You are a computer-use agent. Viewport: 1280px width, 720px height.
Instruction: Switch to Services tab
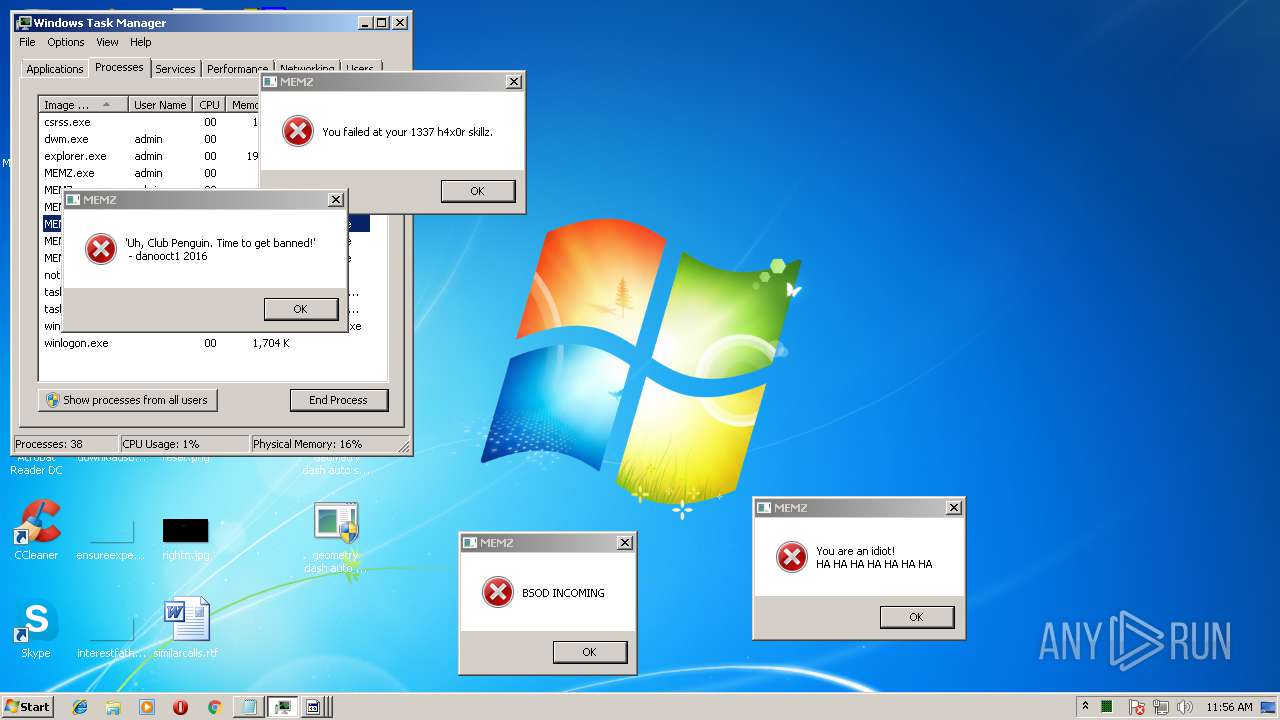(175, 69)
